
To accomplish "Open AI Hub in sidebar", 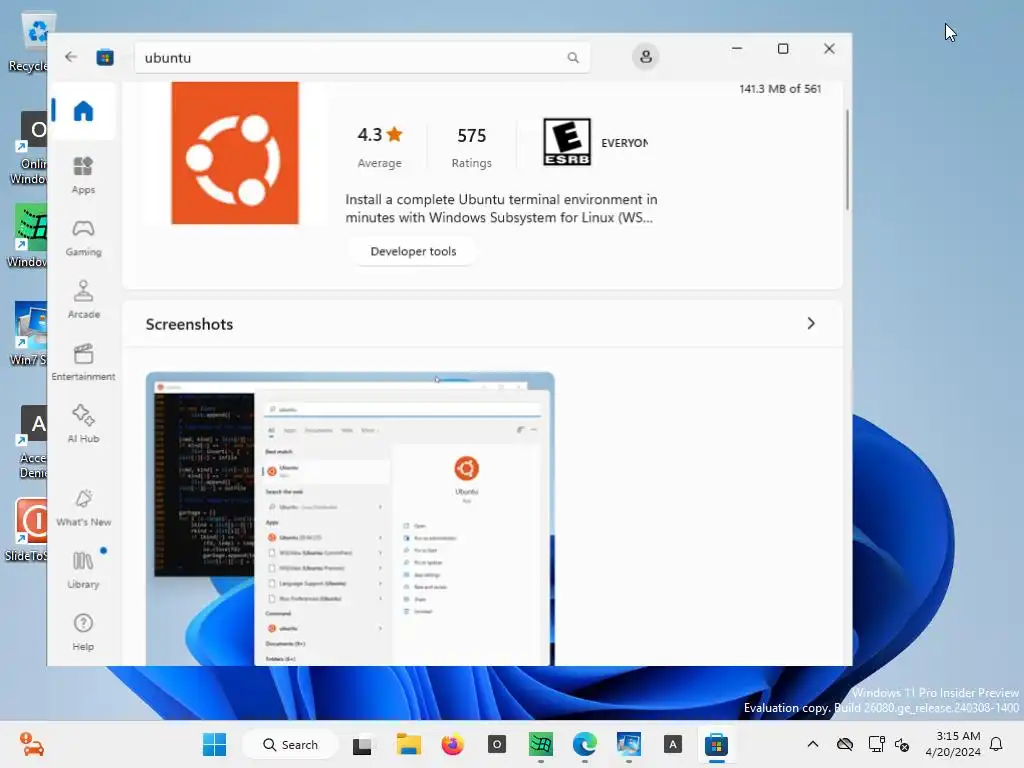I will (83, 424).
